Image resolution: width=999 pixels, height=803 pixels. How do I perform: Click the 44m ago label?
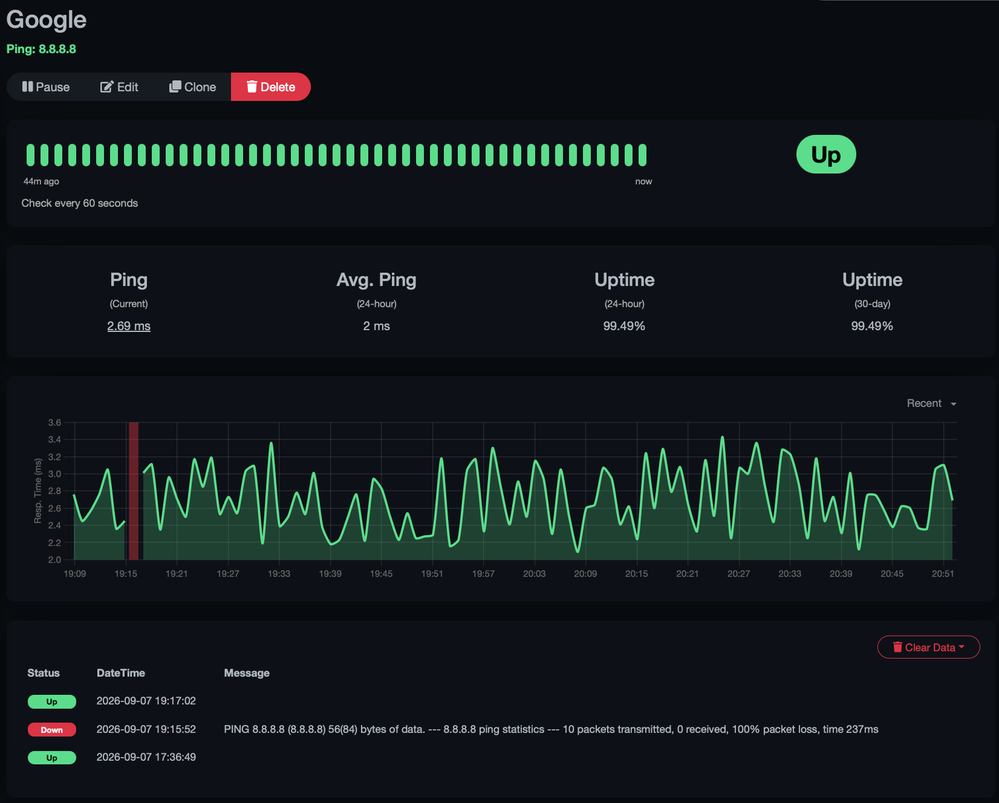[x=41, y=182]
